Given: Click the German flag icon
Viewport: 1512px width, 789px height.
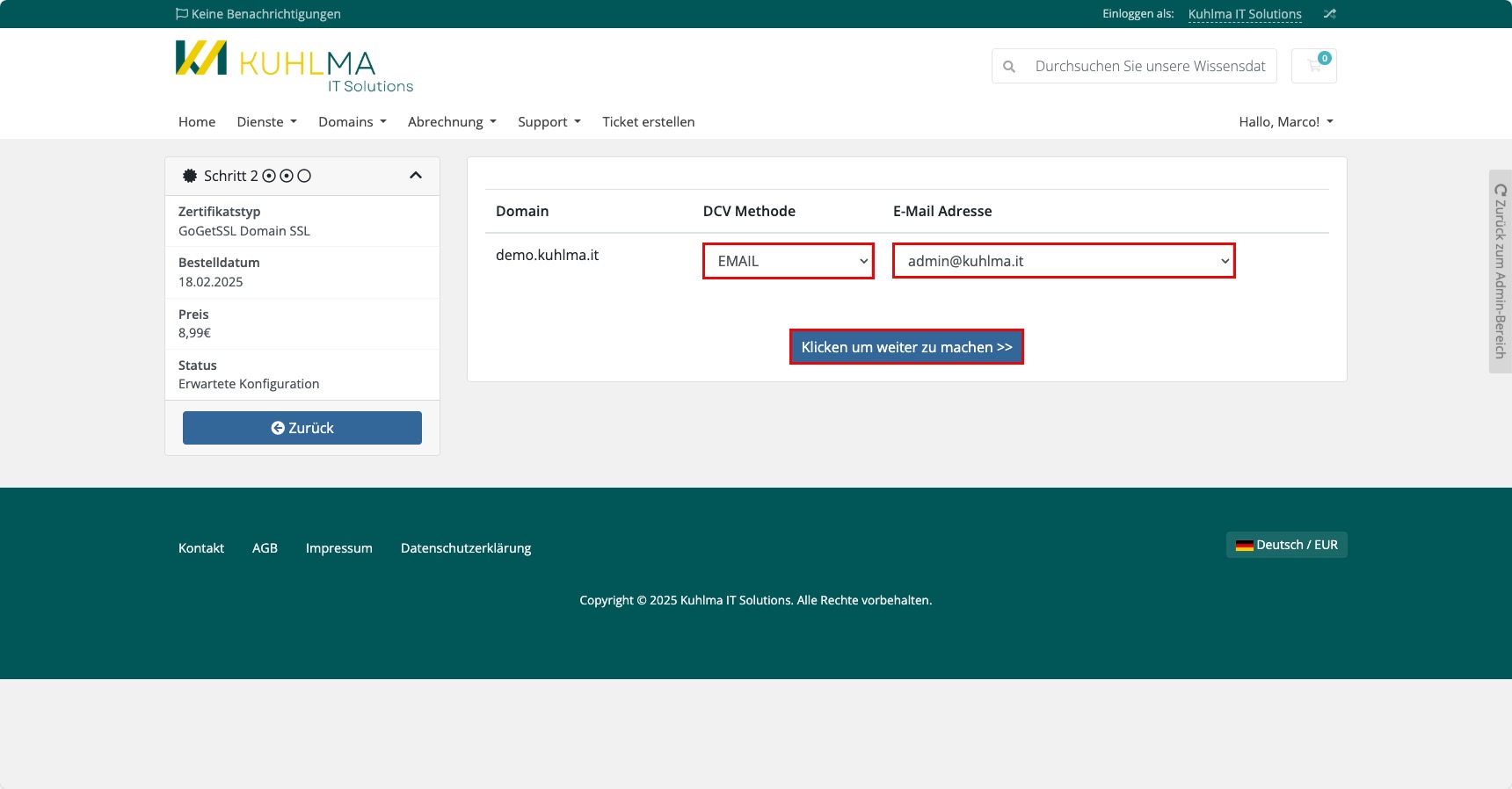Looking at the screenshot, I should [x=1244, y=546].
